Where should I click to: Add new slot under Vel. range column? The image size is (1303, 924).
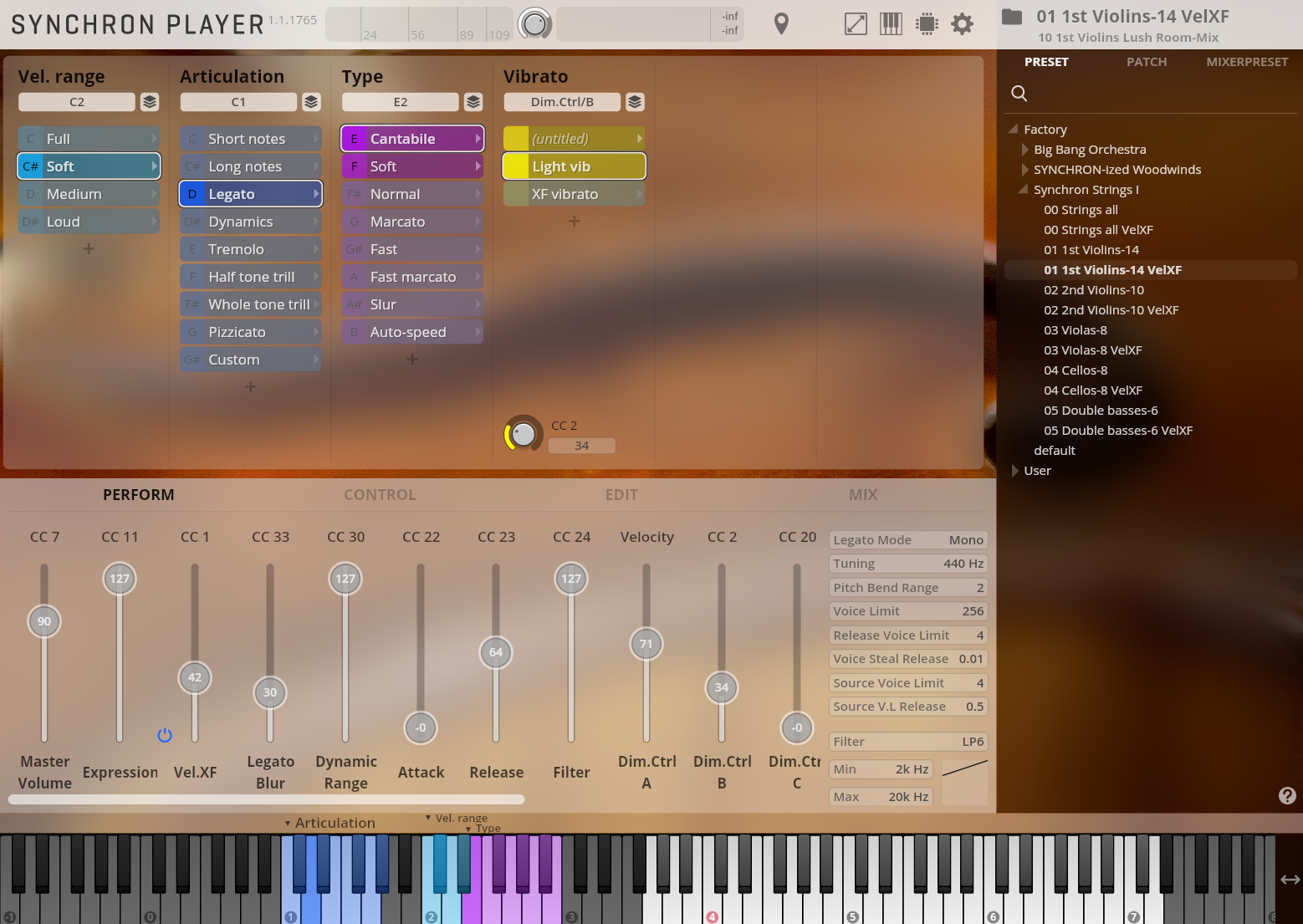tap(89, 249)
